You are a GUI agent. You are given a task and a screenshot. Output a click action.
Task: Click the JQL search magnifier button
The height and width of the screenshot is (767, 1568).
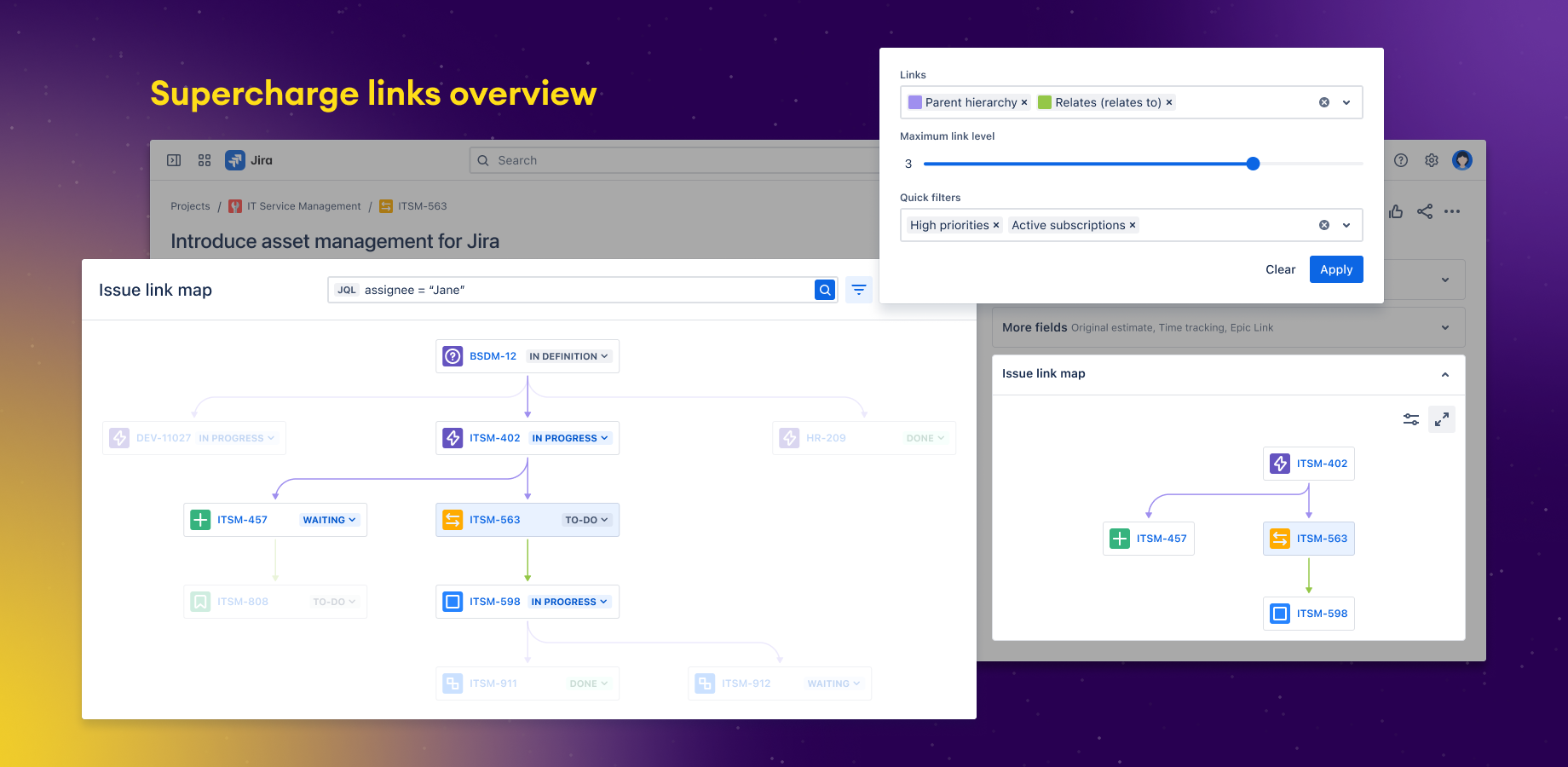(824, 290)
